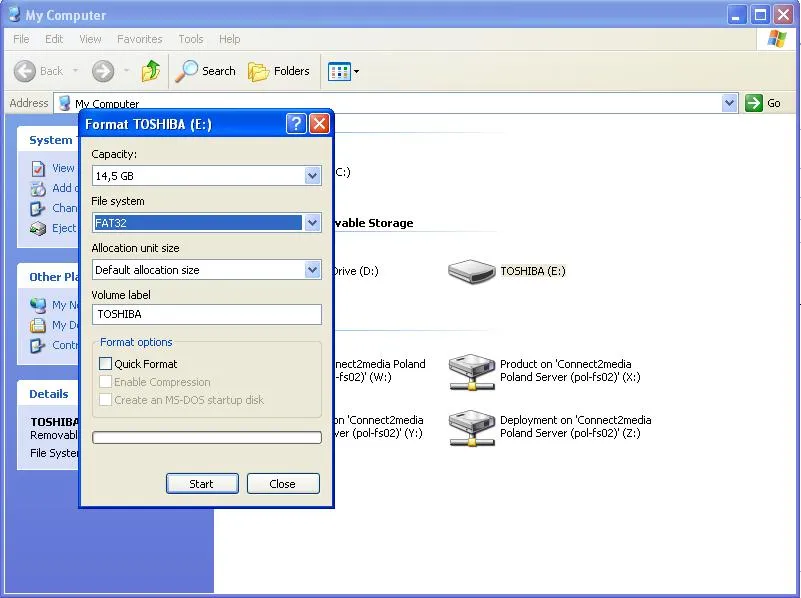Open the Views icon menu
This screenshot has width=801, height=598.
coord(339,71)
